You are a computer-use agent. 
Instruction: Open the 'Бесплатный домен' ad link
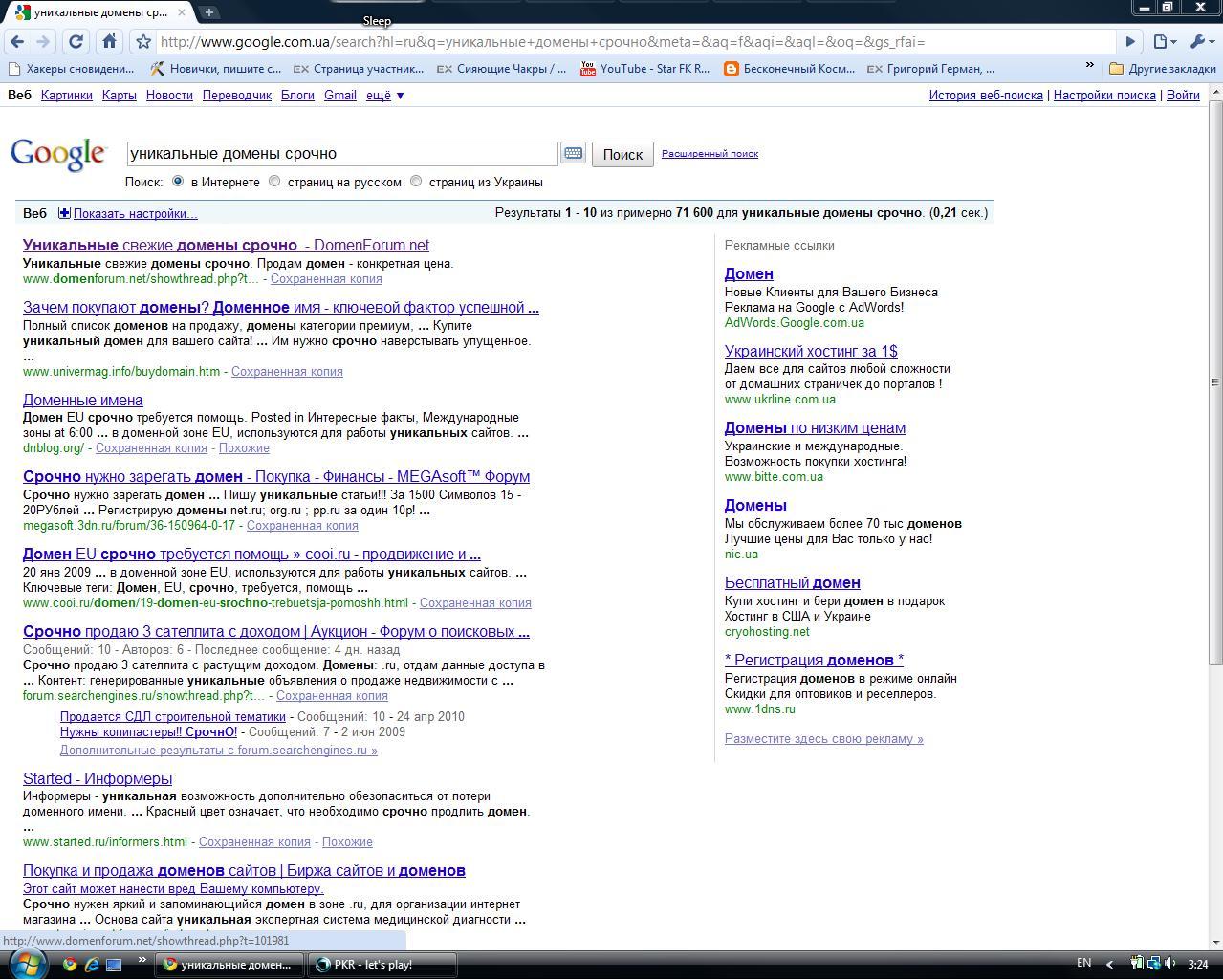coord(793,583)
